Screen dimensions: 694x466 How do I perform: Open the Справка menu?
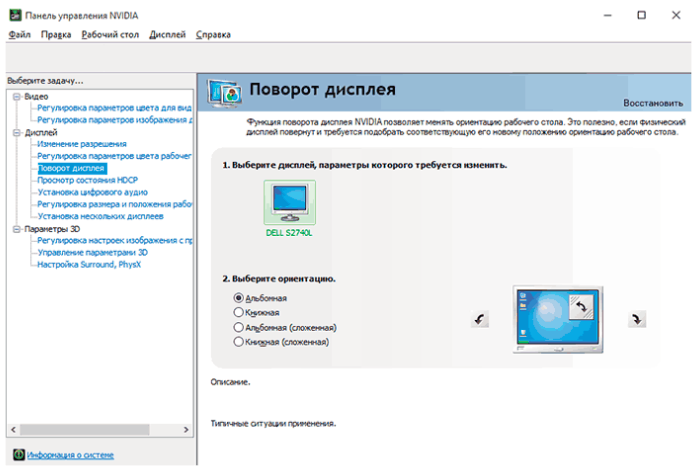[213, 35]
